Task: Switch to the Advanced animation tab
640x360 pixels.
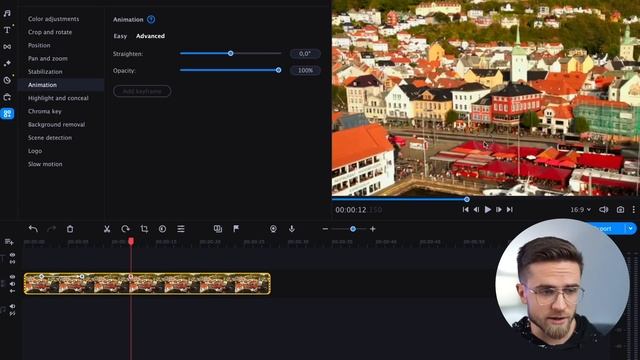Action: (x=150, y=36)
